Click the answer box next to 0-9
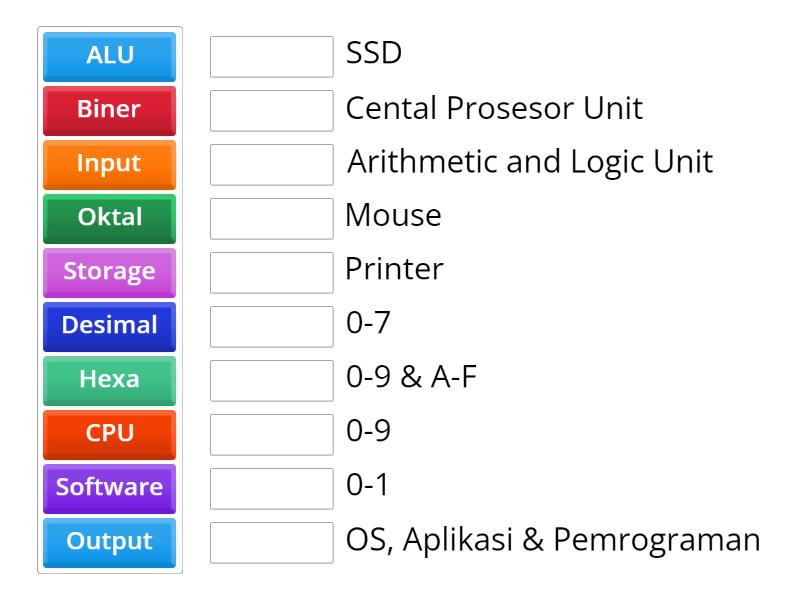Viewport: 800px width, 600px height. click(271, 435)
